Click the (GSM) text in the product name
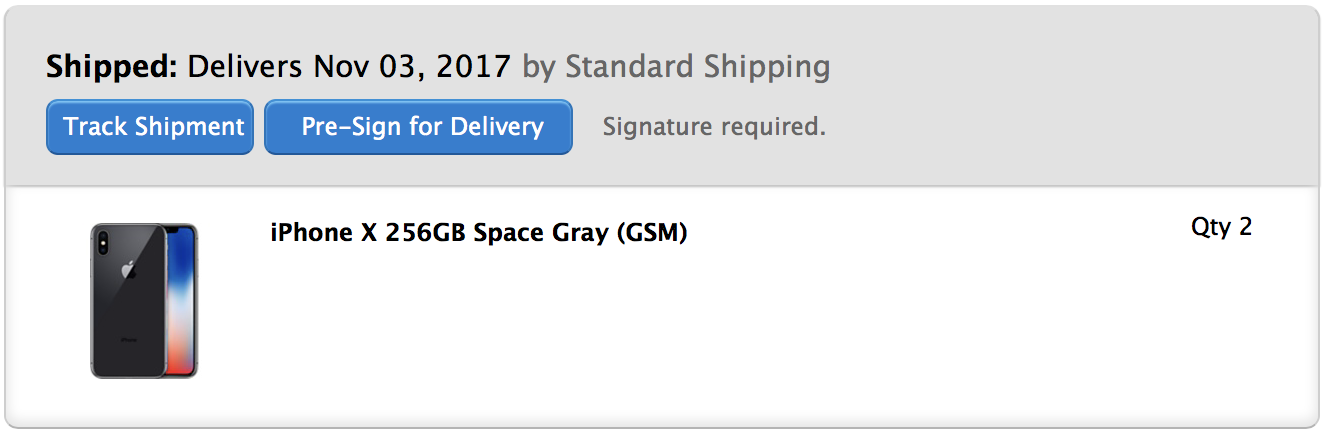 click(652, 233)
